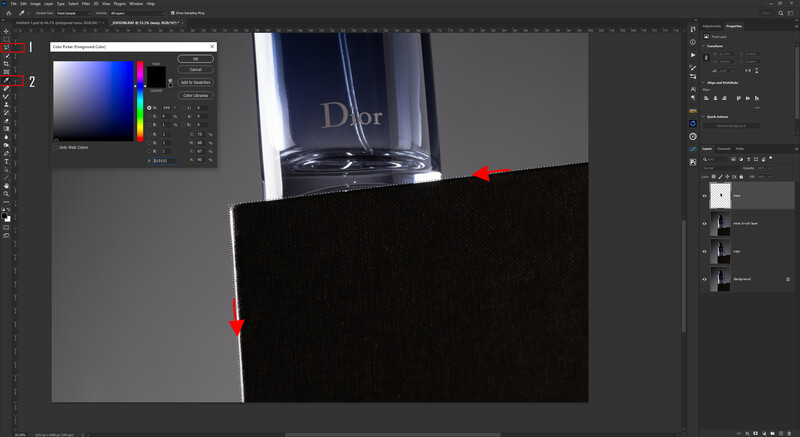The width and height of the screenshot is (800, 437).
Task: Click the hex color input field
Action: (x=165, y=161)
